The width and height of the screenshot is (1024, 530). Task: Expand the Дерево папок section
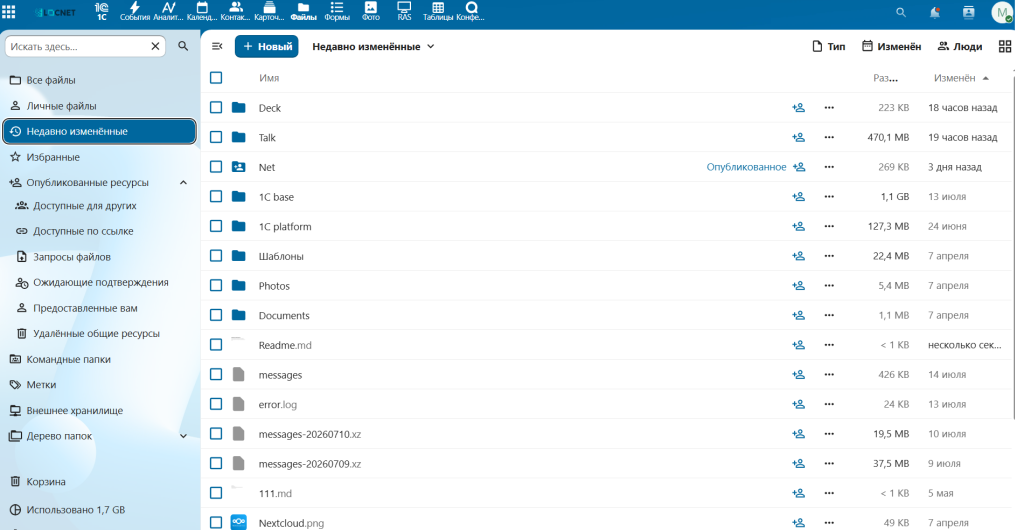[x=184, y=436]
